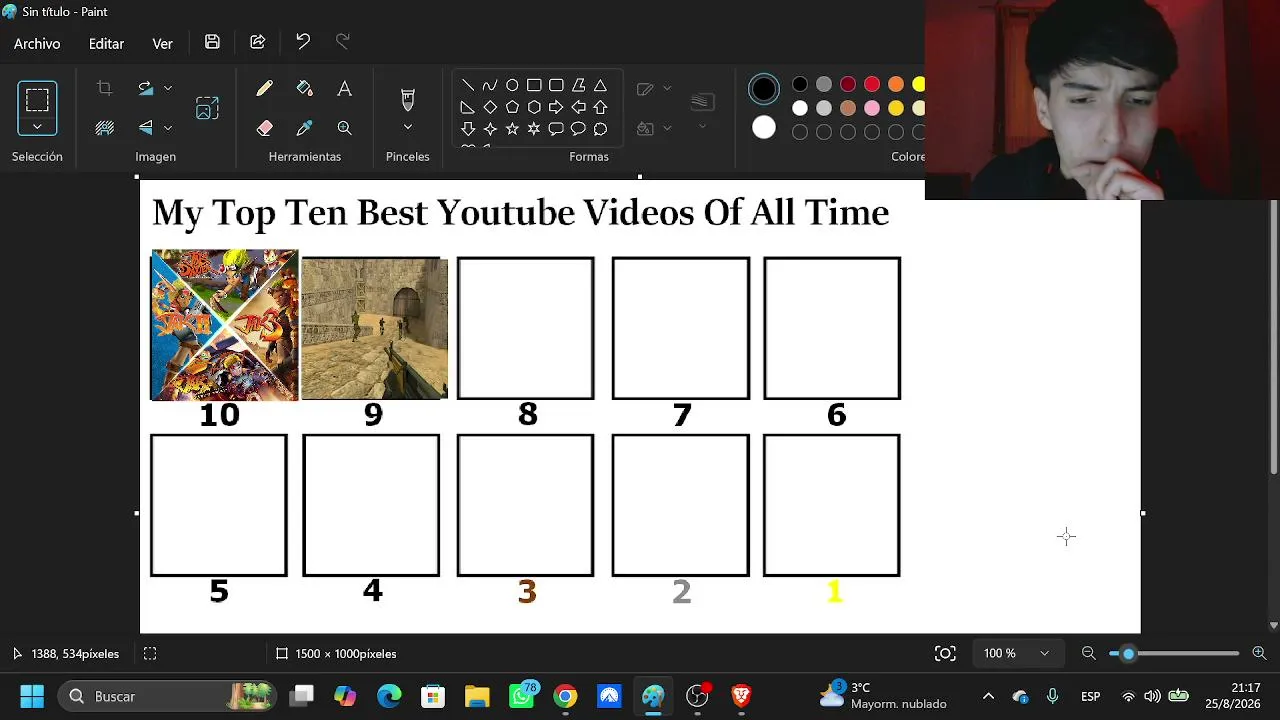Open the Ver menu
Screen dimensions: 1280x720
[x=162, y=44]
